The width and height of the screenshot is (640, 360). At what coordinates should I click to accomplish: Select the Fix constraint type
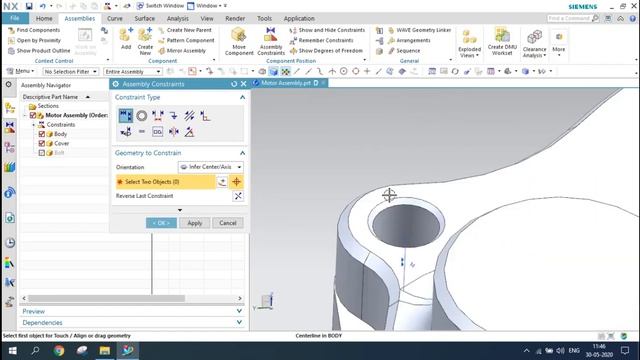(x=173, y=116)
